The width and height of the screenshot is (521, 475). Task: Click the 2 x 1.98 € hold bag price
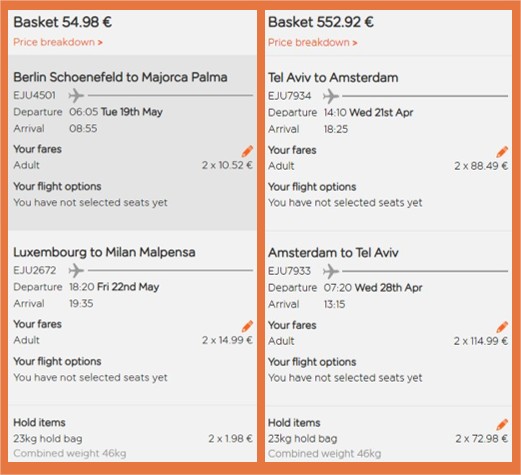(x=230, y=438)
